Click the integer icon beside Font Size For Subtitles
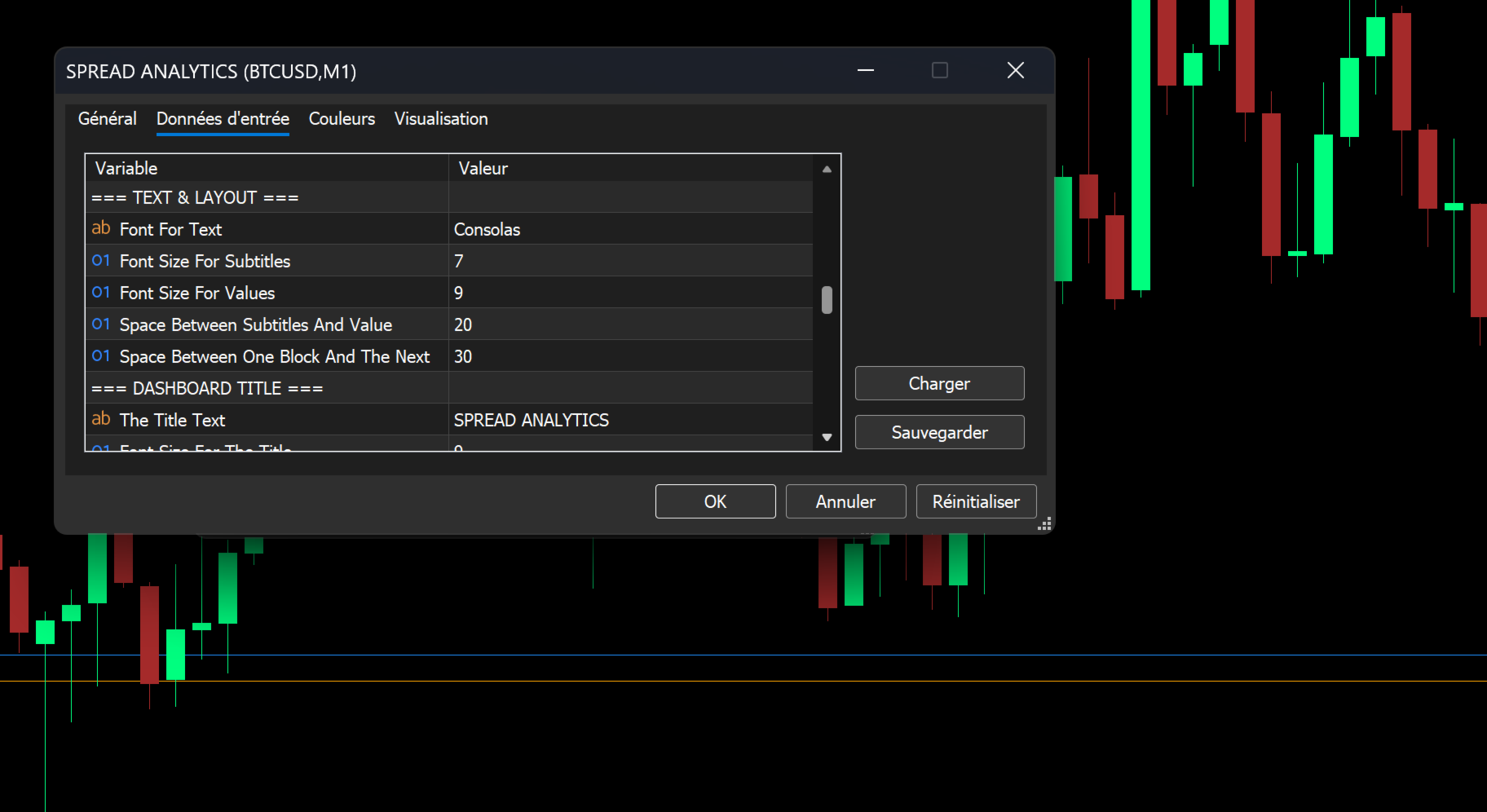The image size is (1487, 812). pos(101,260)
